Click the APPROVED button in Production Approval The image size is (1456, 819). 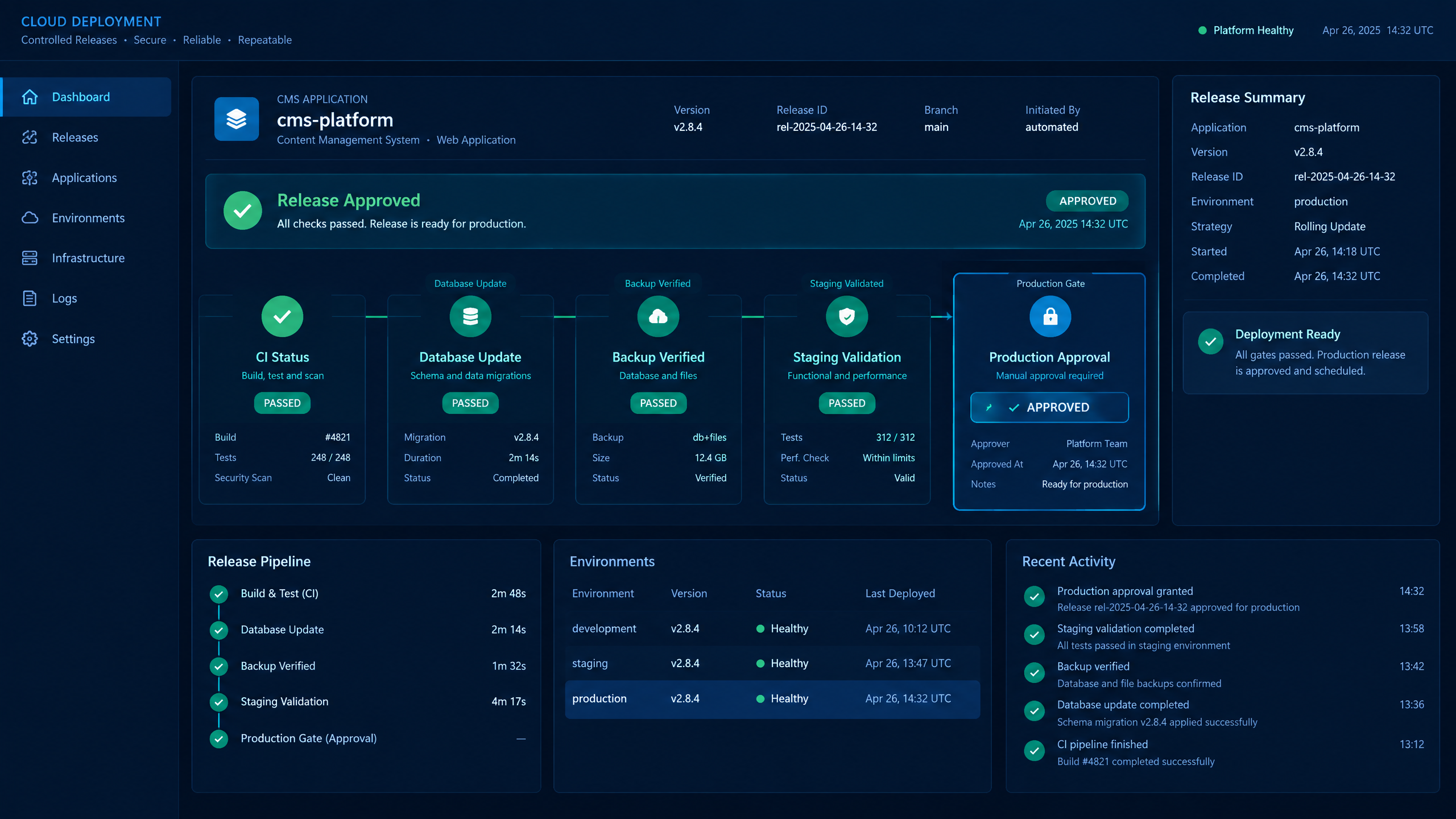coord(1049,407)
